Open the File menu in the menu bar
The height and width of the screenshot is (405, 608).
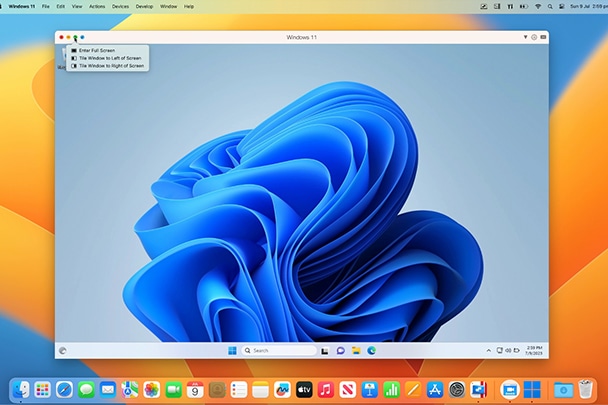(45, 7)
